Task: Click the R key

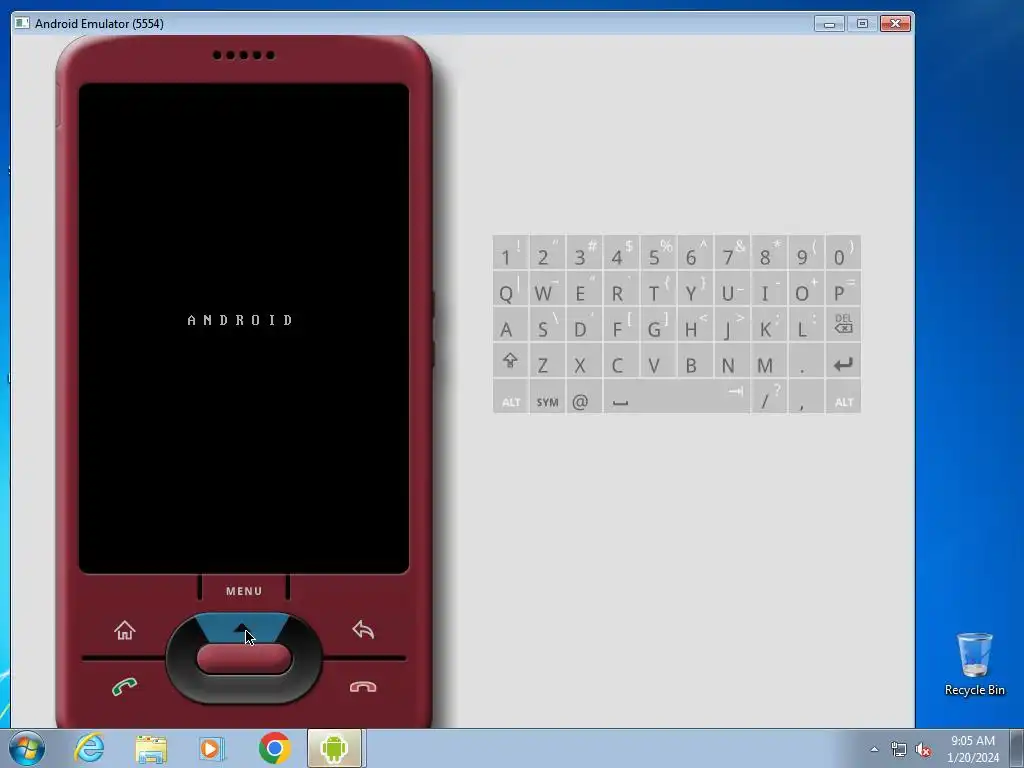Action: tap(621, 289)
